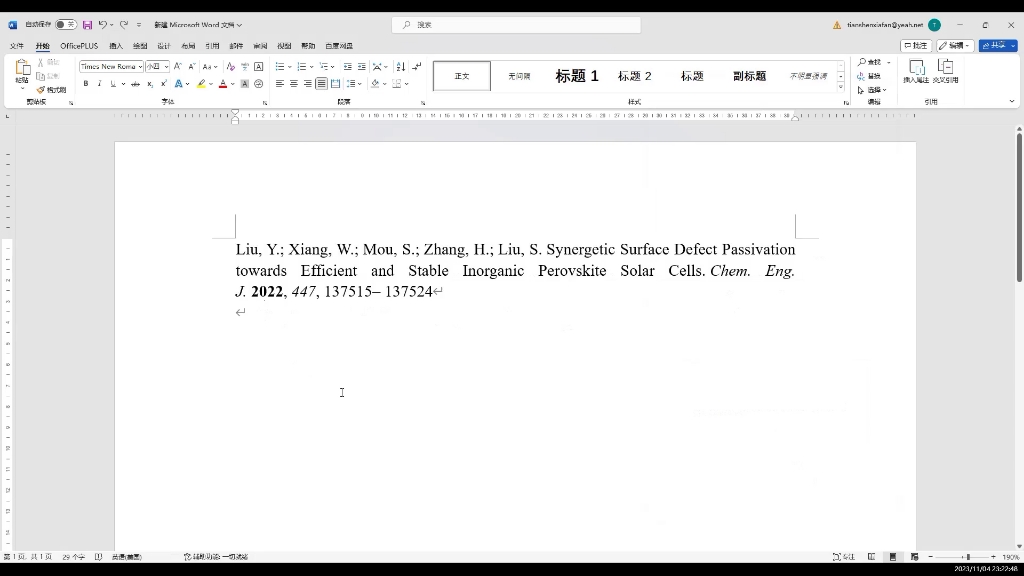Open the borders dropdown arrow

tap(406, 84)
